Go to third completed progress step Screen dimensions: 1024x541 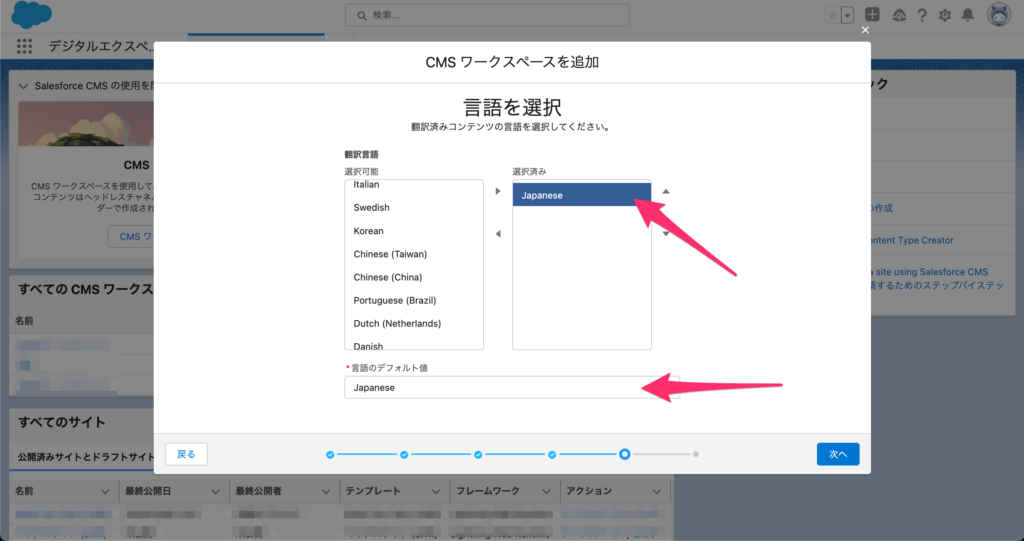[x=478, y=454]
